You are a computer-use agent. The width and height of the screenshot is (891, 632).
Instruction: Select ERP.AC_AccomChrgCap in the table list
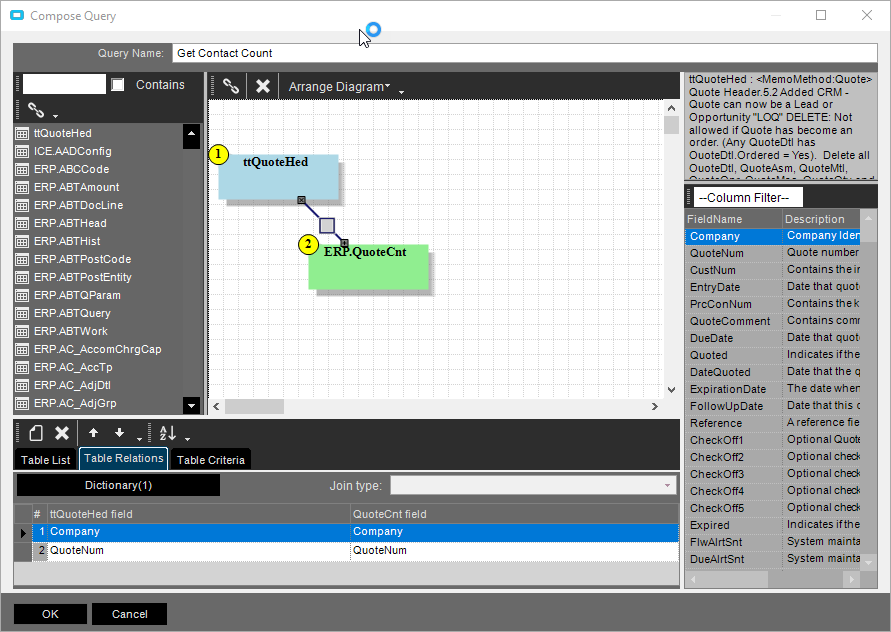(97, 350)
